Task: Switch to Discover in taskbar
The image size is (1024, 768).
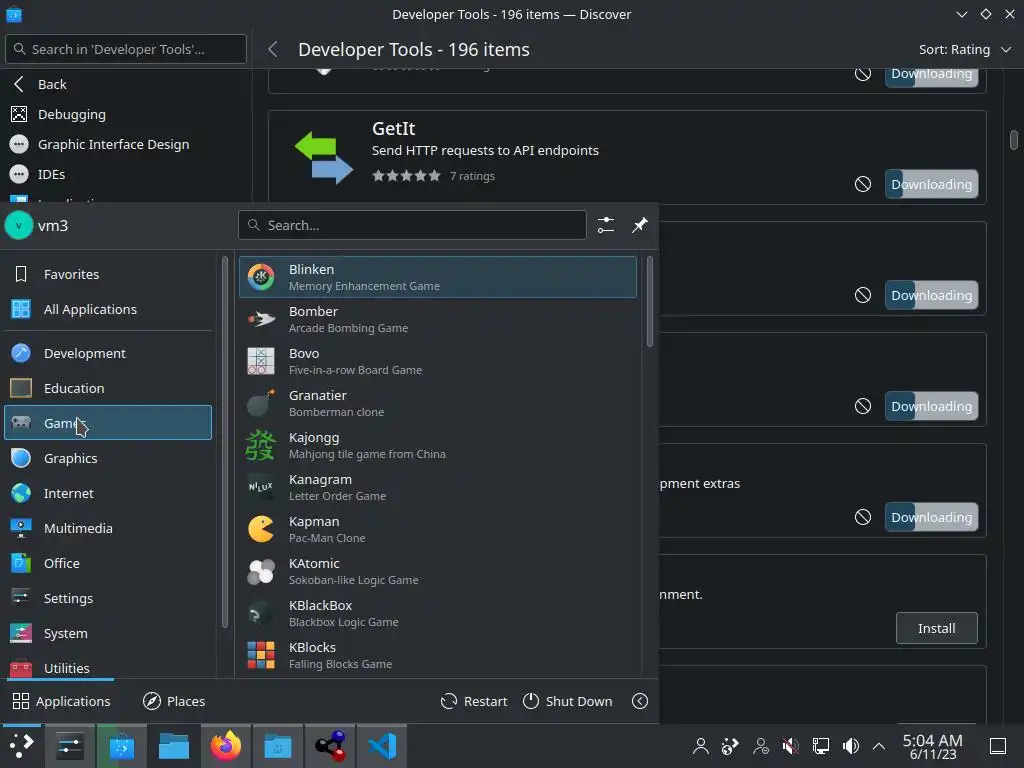Action: point(121,746)
